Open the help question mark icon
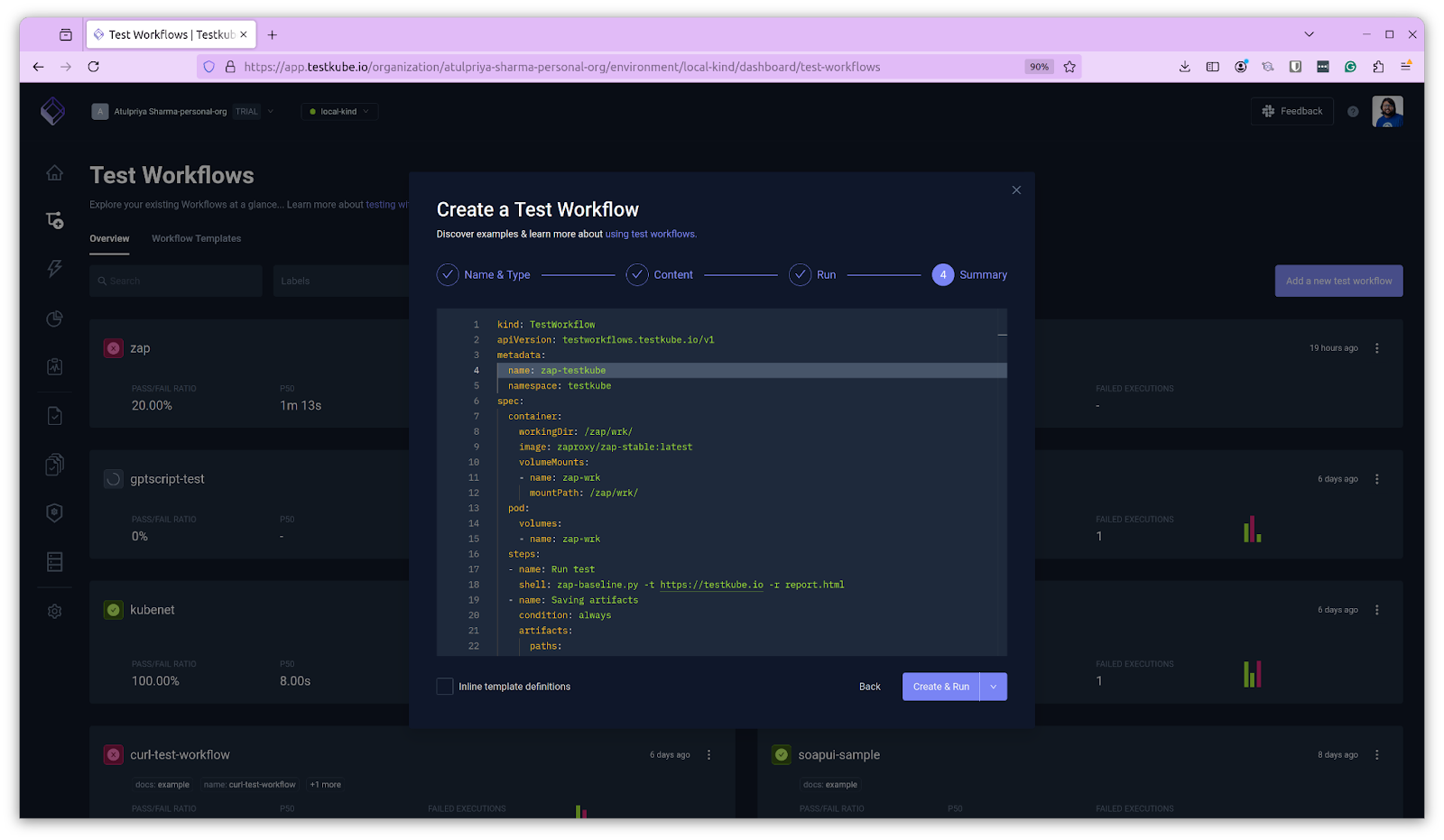The image size is (1444, 840). coord(1353,112)
